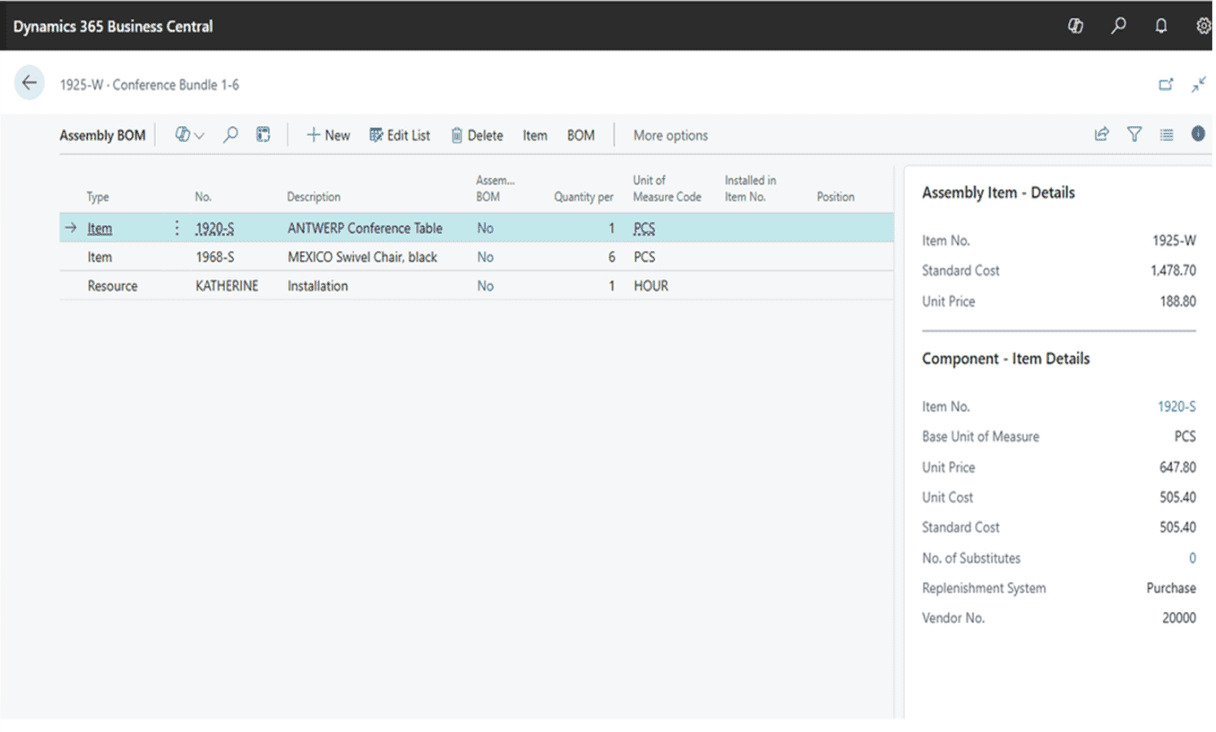Click the analyze view icon beside search
Image resolution: width=1216 pixels, height=732 pixels.
tap(263, 135)
